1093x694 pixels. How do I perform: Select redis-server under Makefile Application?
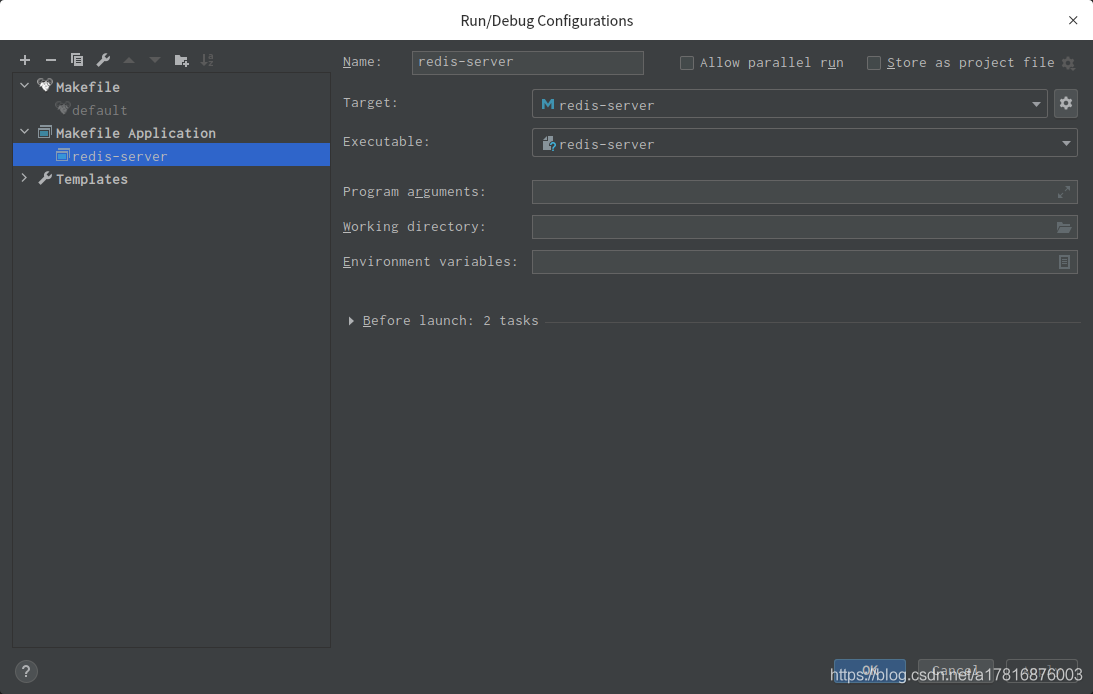119,156
